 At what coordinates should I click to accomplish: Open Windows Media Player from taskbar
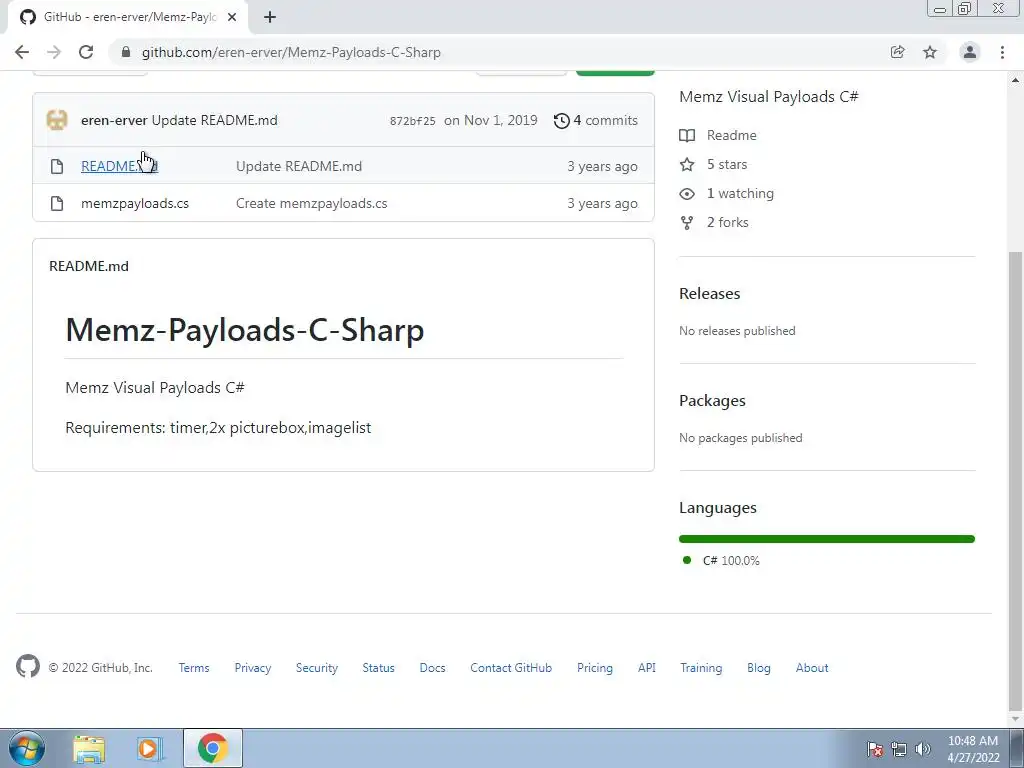150,748
